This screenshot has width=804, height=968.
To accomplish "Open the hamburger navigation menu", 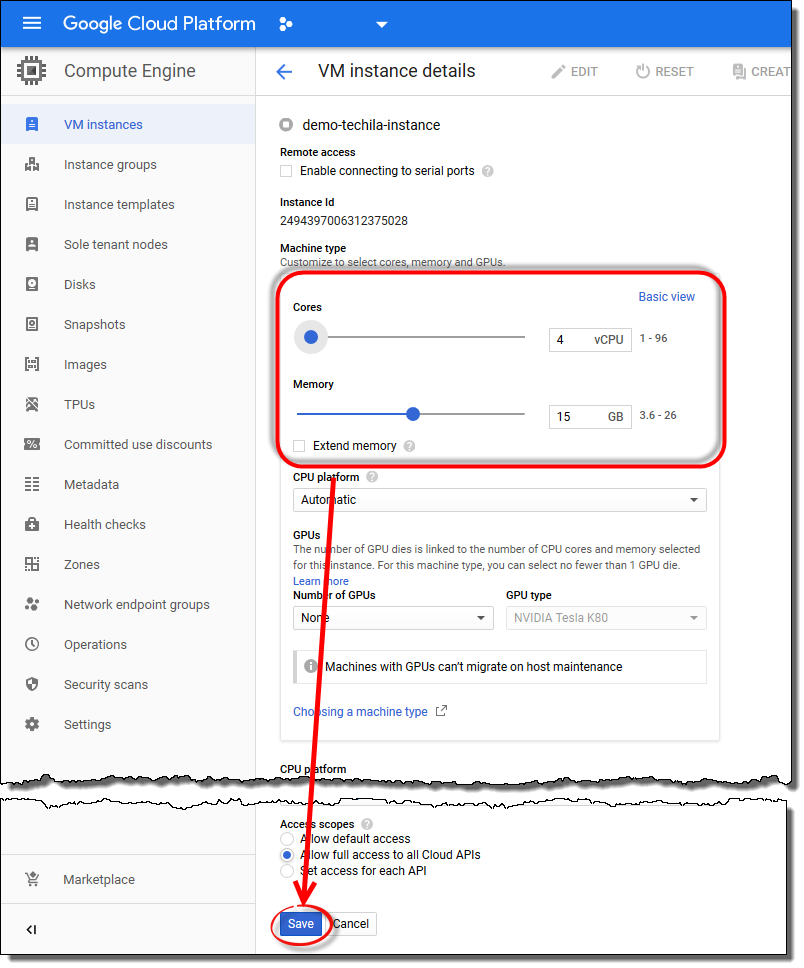I will click(32, 24).
